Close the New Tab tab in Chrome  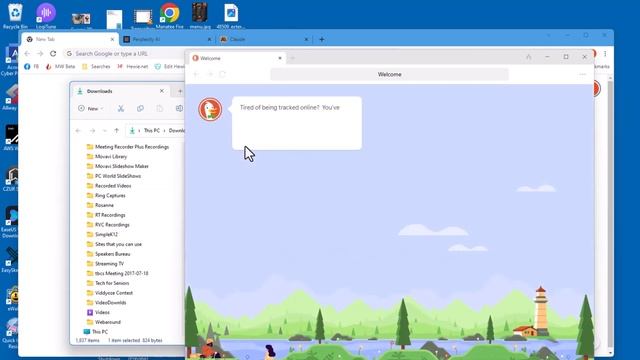pyautogui.click(x=112, y=39)
